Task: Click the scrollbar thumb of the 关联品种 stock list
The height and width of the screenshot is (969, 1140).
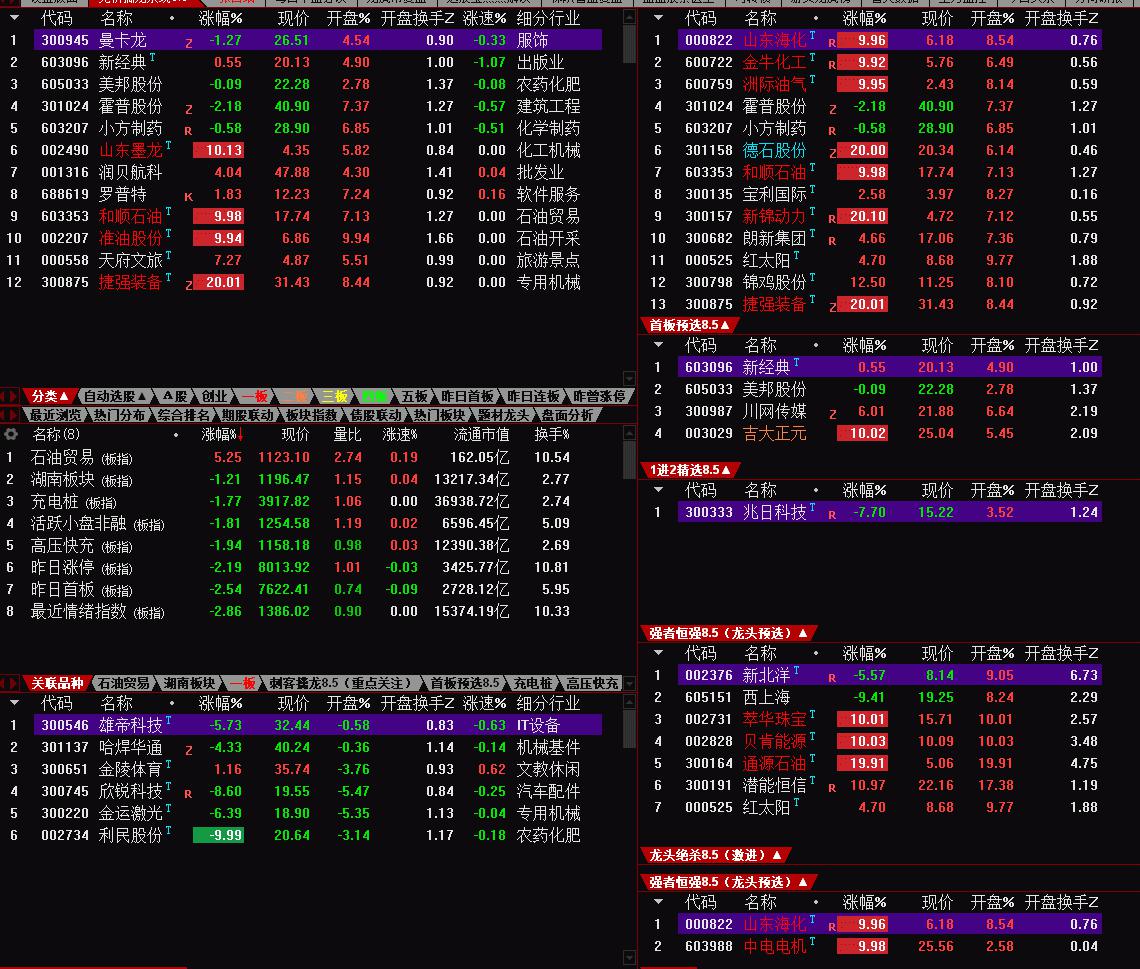Action: tap(630, 730)
